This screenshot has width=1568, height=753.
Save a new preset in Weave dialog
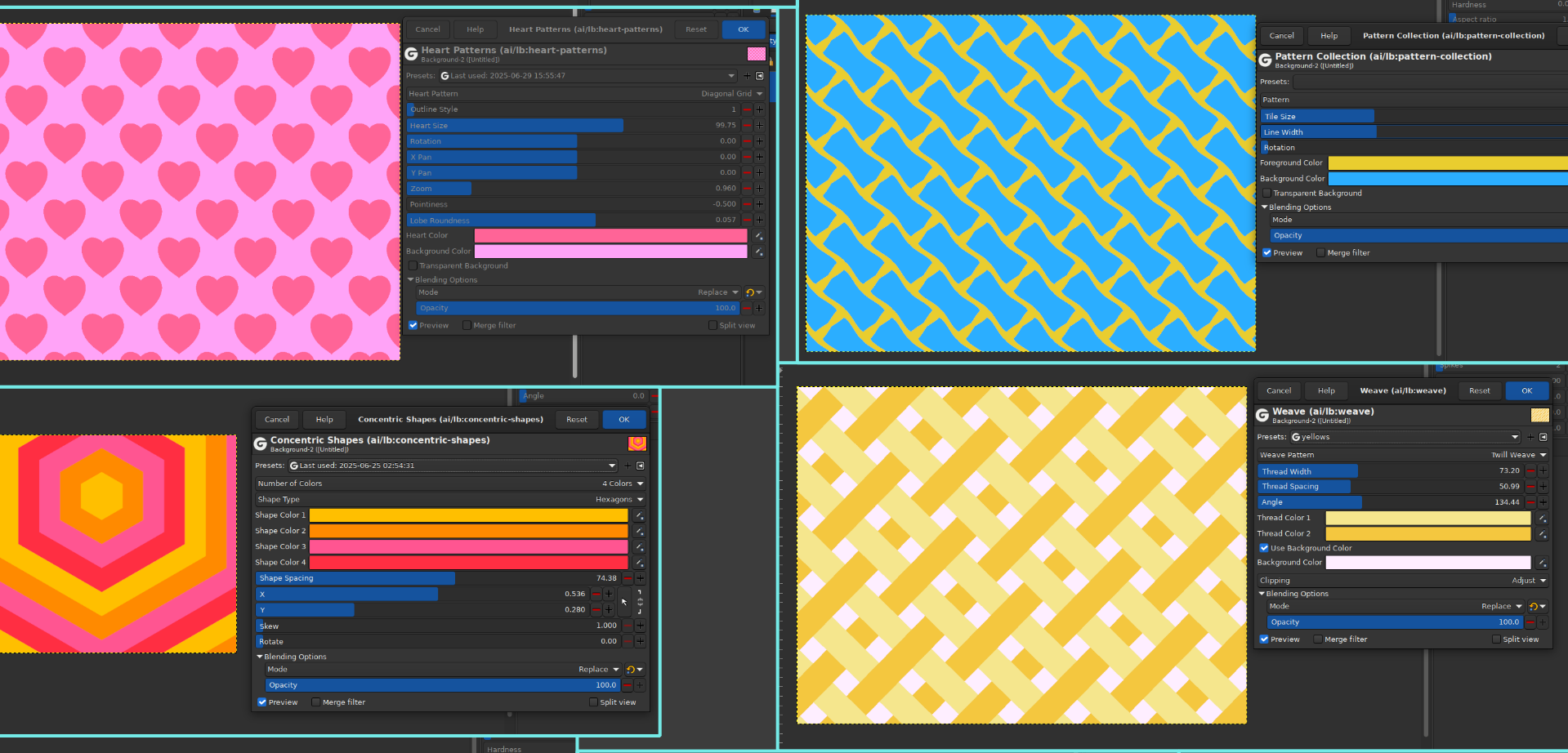[x=1530, y=437]
